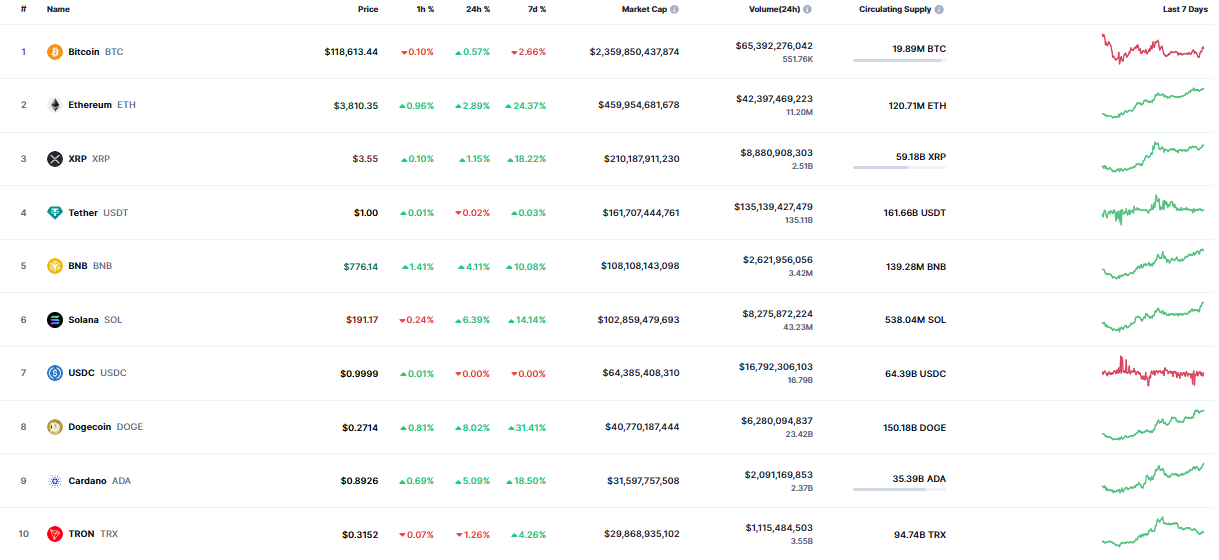Click the Bitcoin coin logo icon

tap(54, 52)
